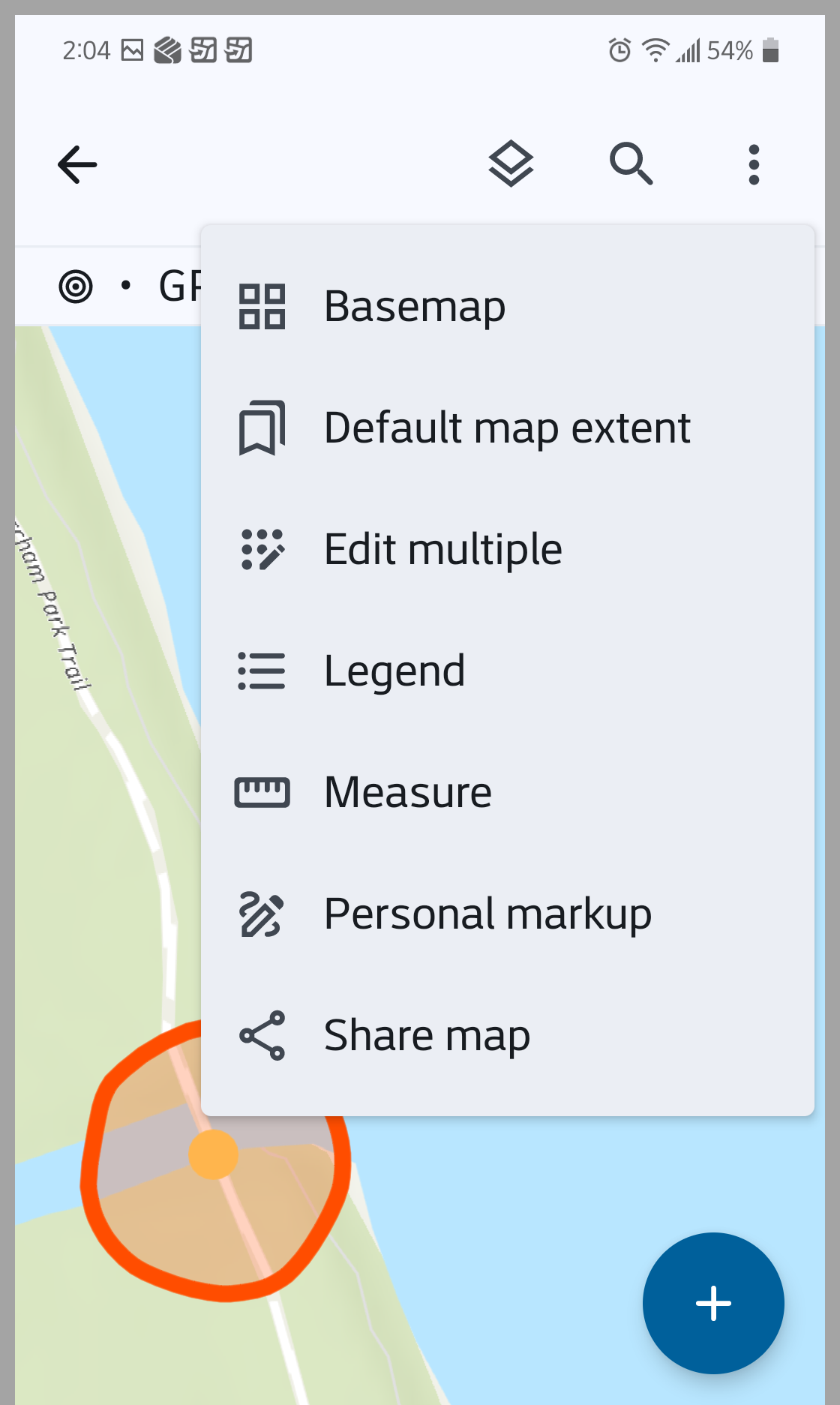Click the Personal markup pencil icon
Viewport: 840px width, 1405px height.
[x=262, y=914]
